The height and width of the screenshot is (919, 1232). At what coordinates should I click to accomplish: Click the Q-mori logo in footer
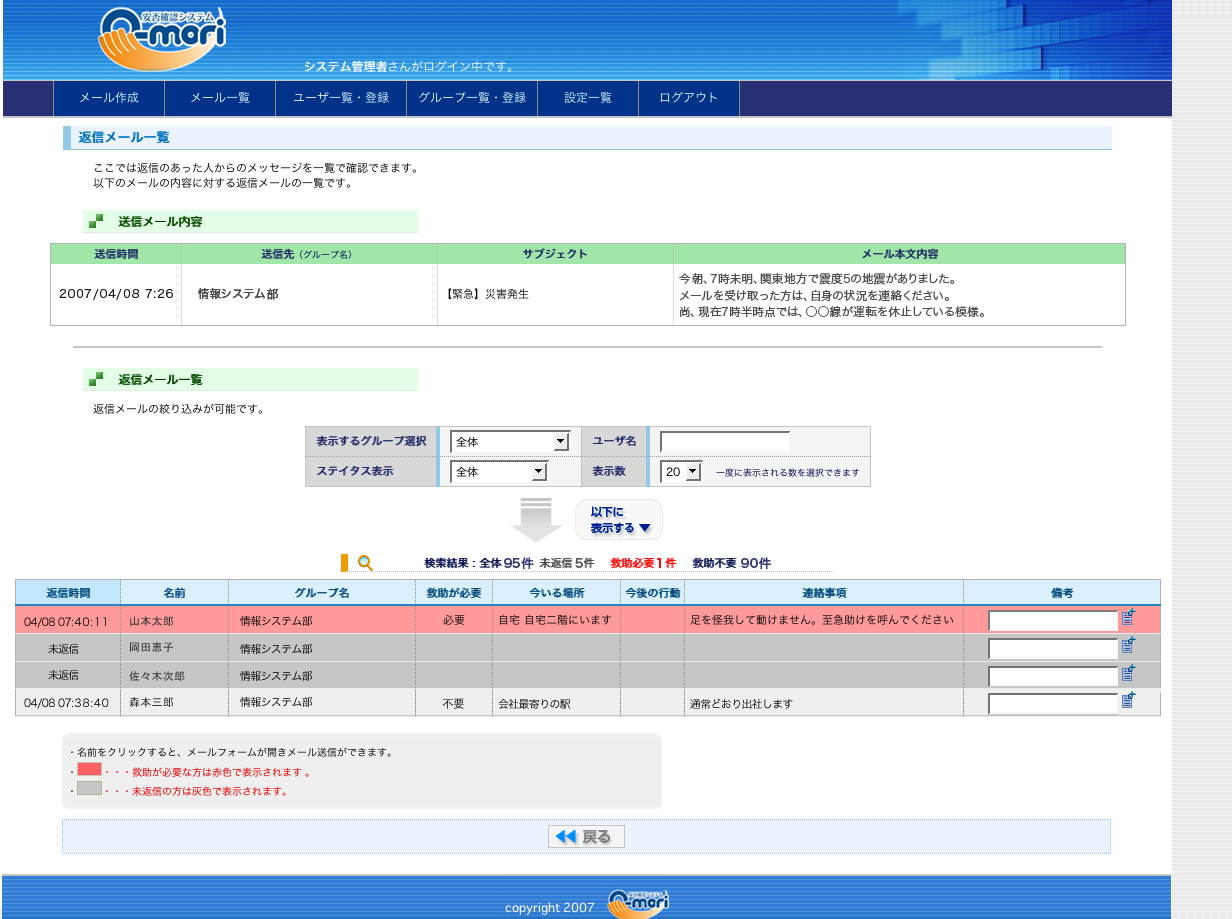638,903
